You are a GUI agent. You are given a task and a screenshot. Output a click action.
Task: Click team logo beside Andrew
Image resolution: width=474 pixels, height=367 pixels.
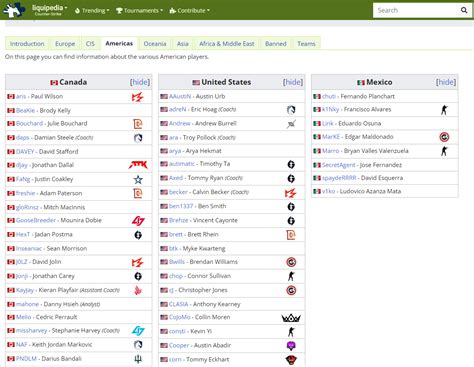tap(291, 124)
